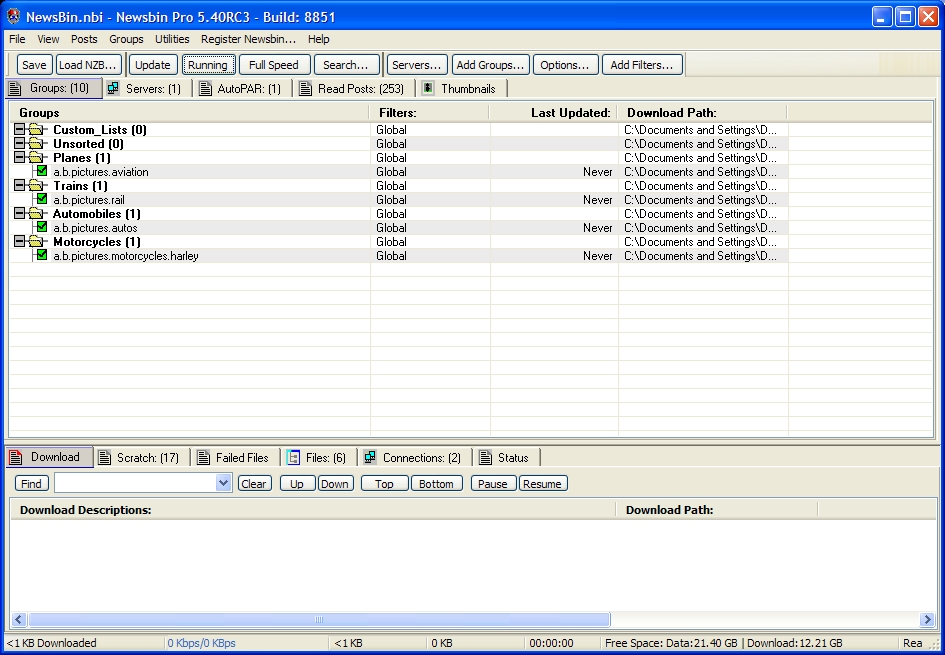Open the File menu
Image resolution: width=945 pixels, height=655 pixels.
coord(17,39)
